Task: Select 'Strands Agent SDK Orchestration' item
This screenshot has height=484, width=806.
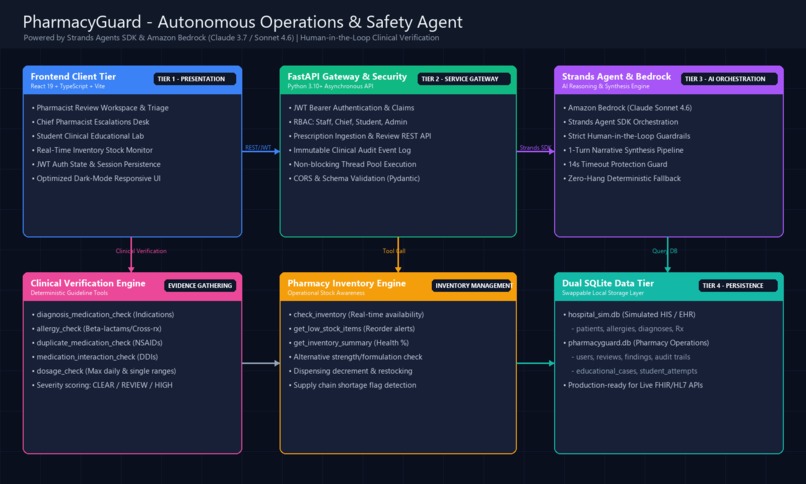Action: (x=621, y=122)
